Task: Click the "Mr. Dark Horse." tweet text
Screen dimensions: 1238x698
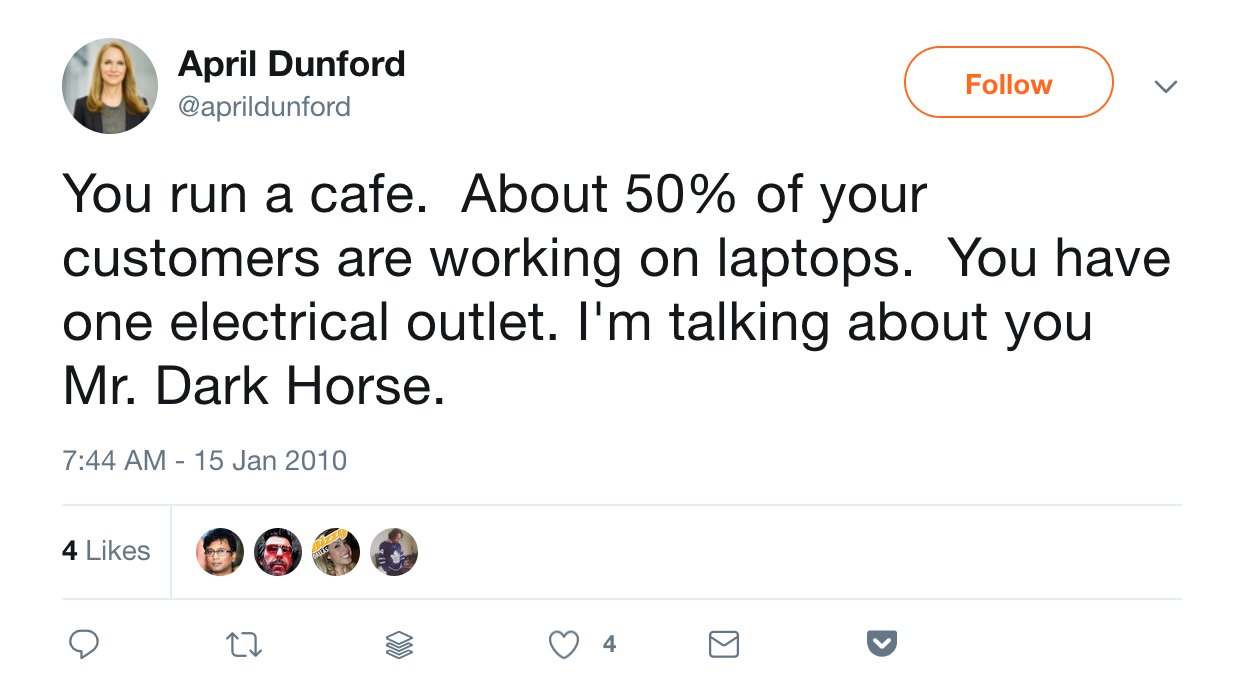Action: click(x=254, y=387)
